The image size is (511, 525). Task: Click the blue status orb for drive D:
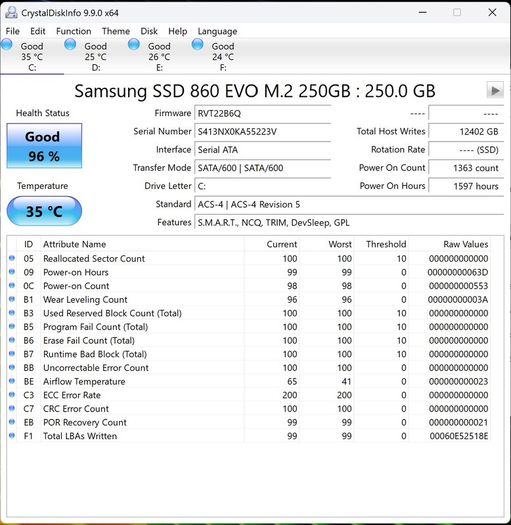(70, 45)
